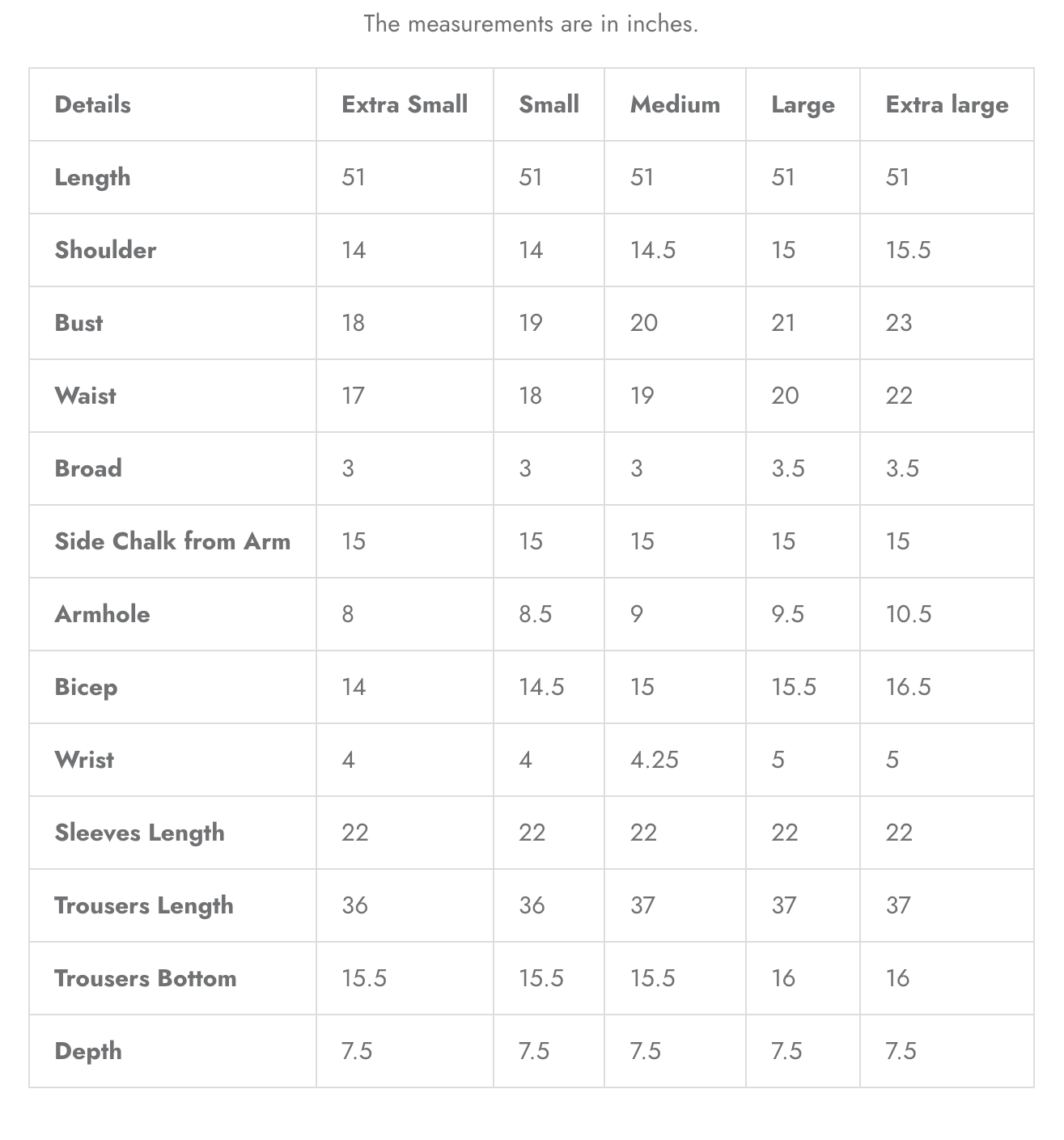Click the Details header cell
The width and height of the screenshot is (1064, 1140).
tap(92, 104)
